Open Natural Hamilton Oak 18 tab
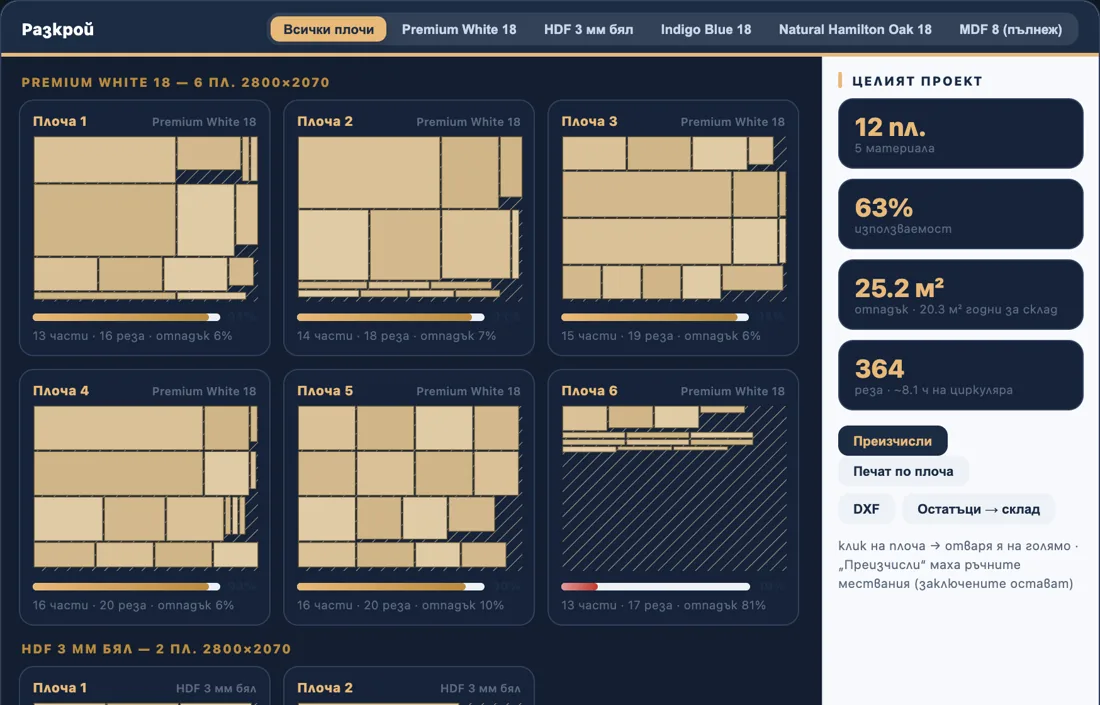1100x705 pixels. tap(855, 29)
